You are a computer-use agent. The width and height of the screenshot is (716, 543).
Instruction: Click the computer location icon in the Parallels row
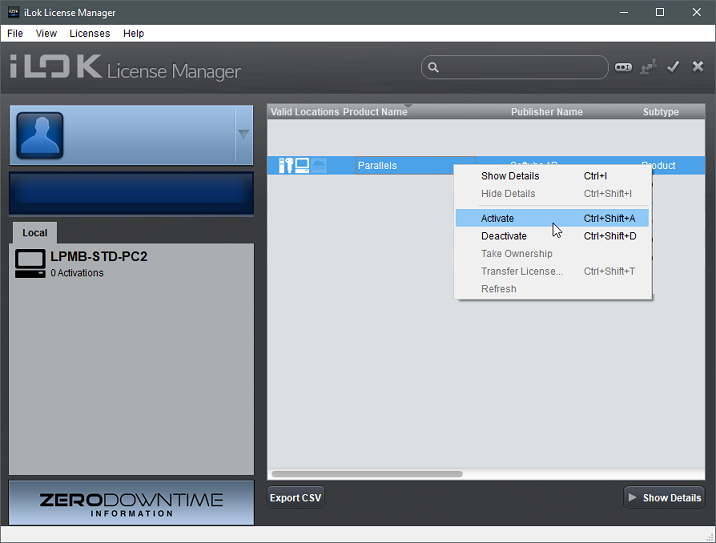click(302, 165)
